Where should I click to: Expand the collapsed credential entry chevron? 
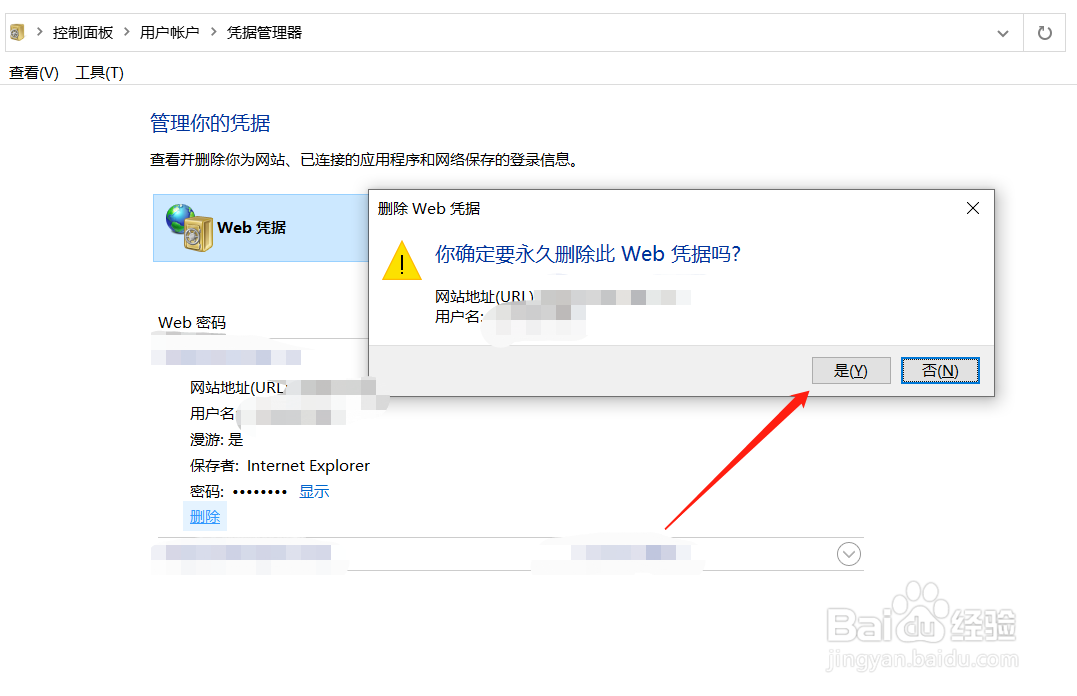click(849, 554)
